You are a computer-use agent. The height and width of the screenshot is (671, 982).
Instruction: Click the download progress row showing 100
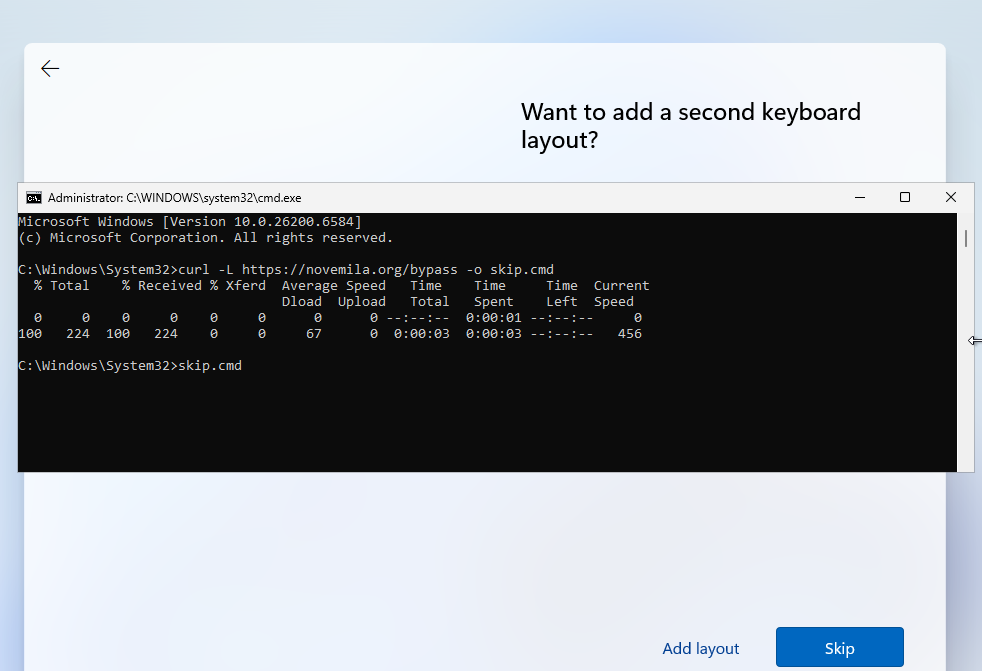[330, 333]
